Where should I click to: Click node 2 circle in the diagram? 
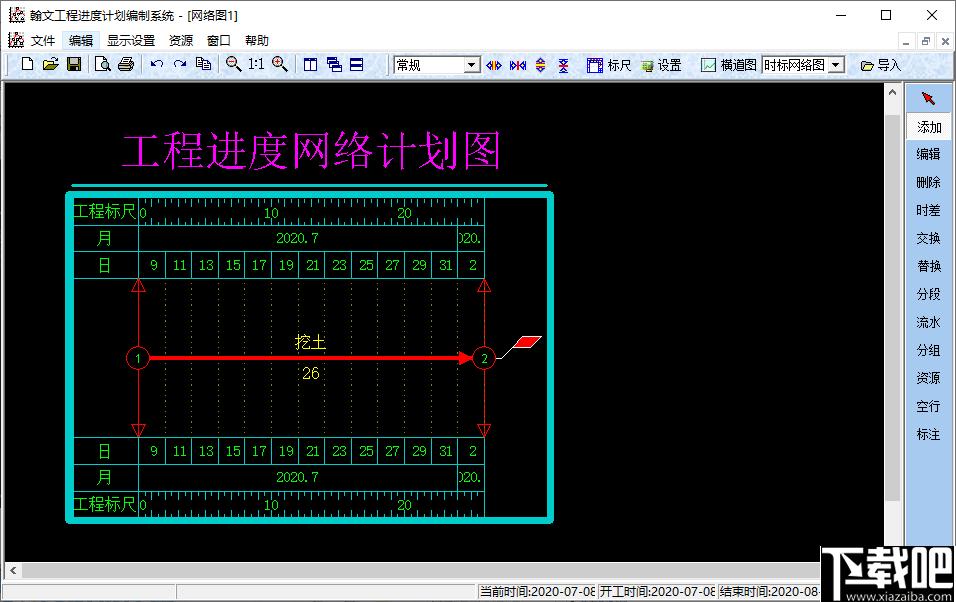pos(484,358)
